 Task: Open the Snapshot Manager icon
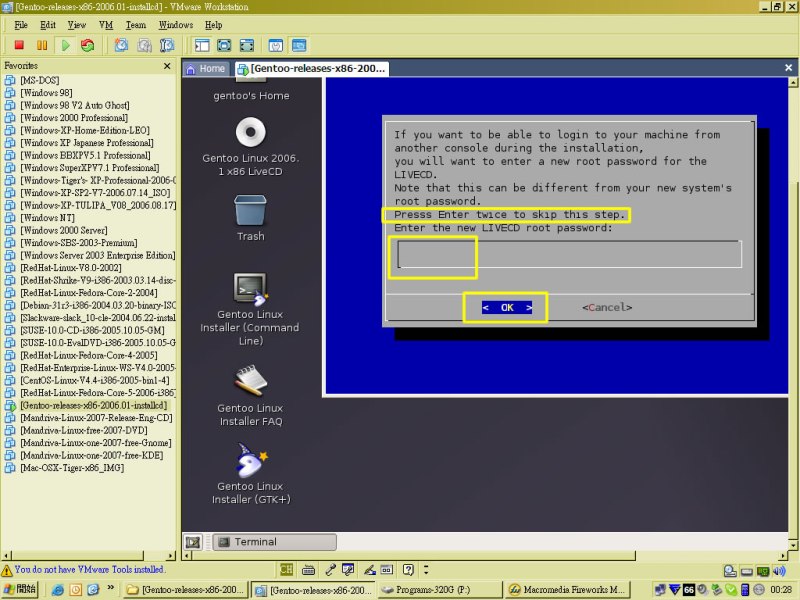click(x=167, y=45)
